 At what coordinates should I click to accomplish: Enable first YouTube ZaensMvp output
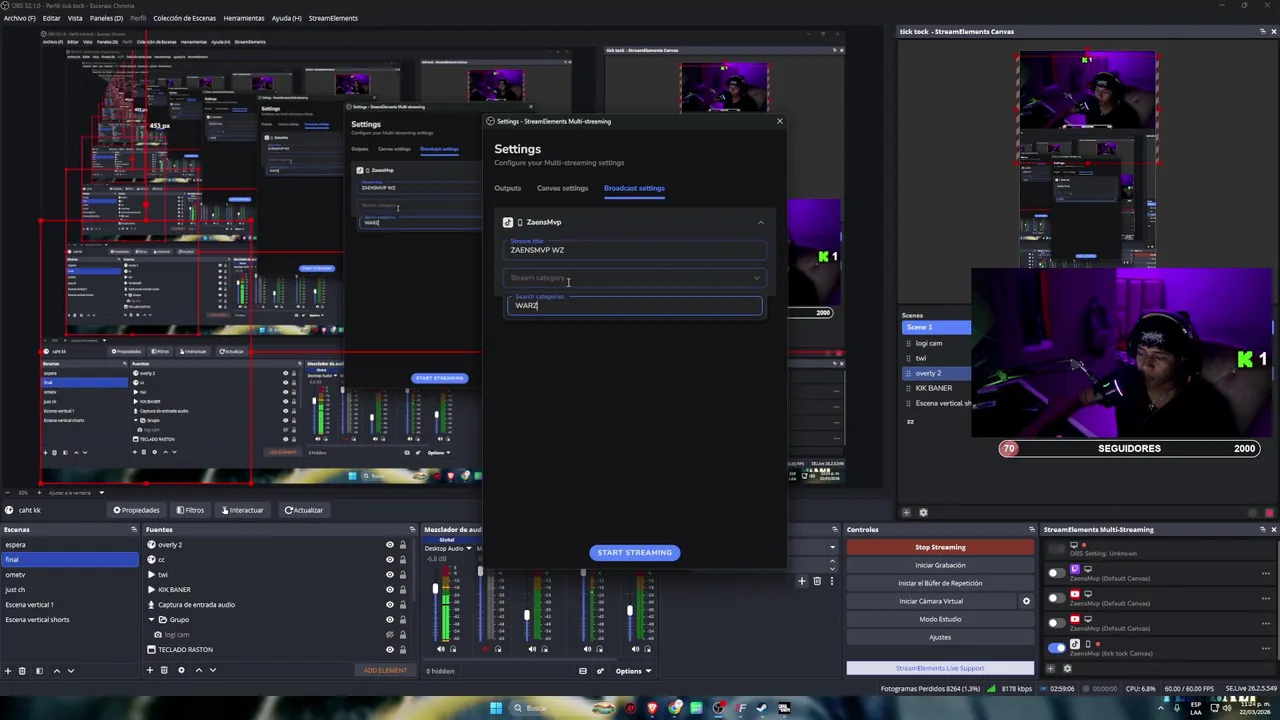point(1056,598)
